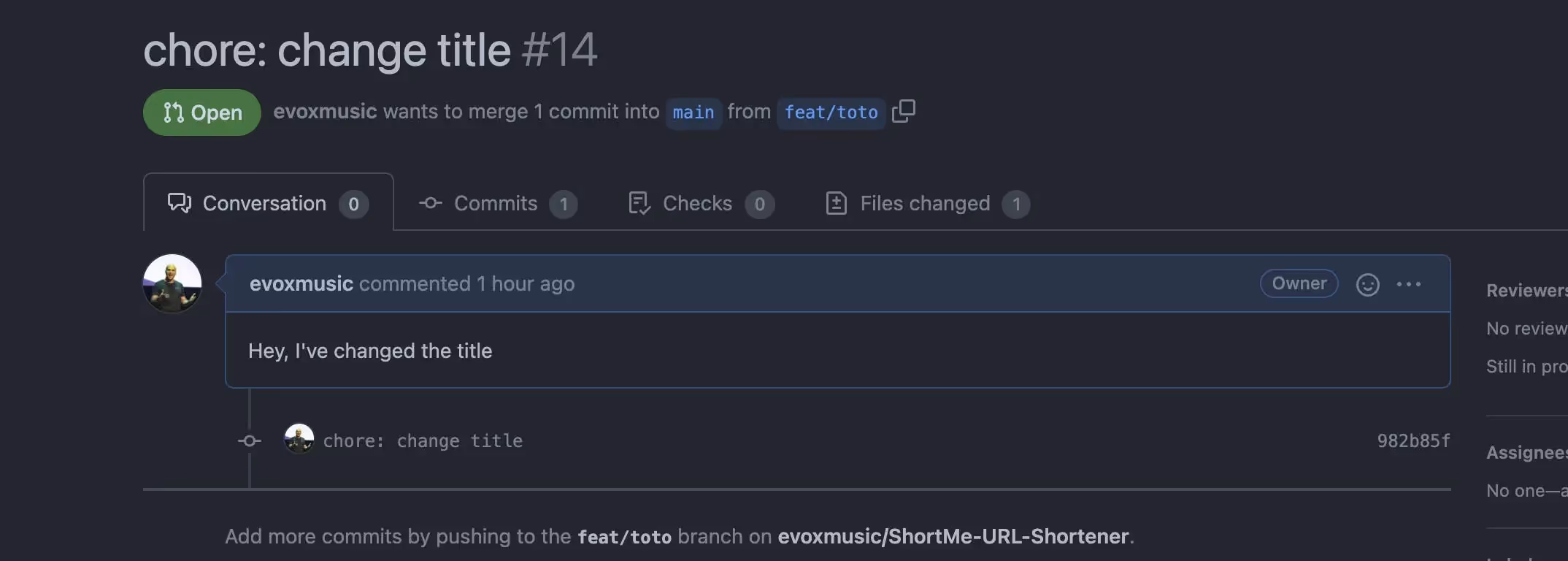
Task: Click the feat/toto branch label
Action: tap(831, 112)
